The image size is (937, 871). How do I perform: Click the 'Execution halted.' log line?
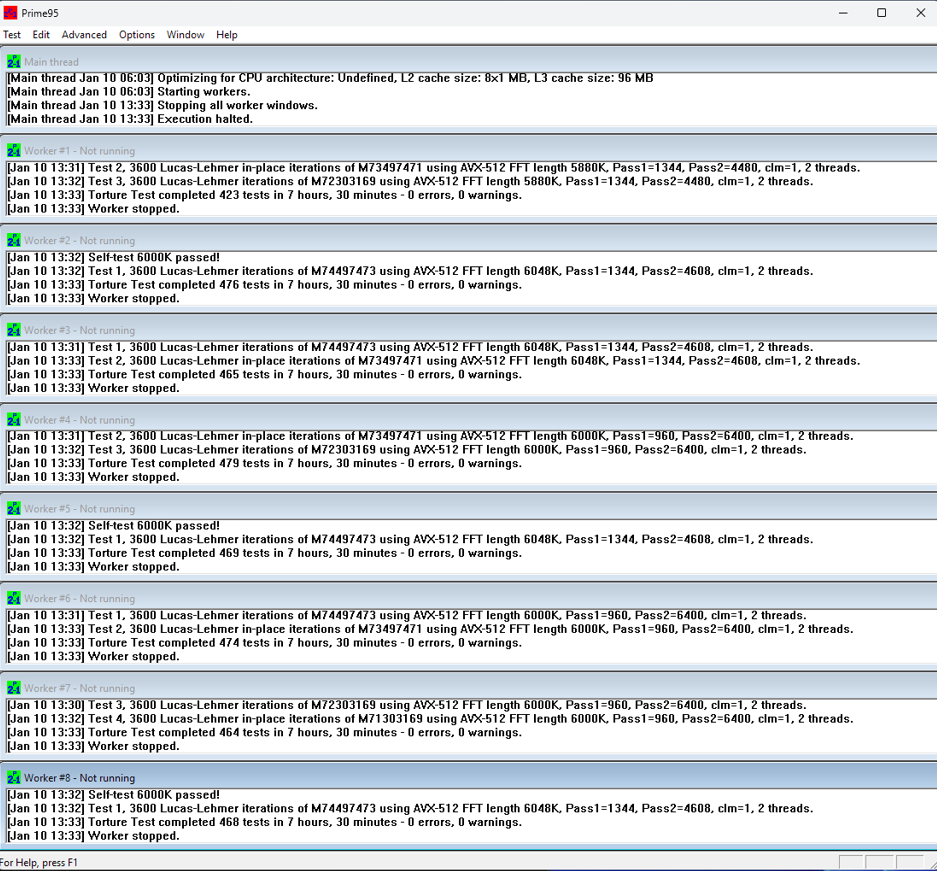click(x=130, y=119)
